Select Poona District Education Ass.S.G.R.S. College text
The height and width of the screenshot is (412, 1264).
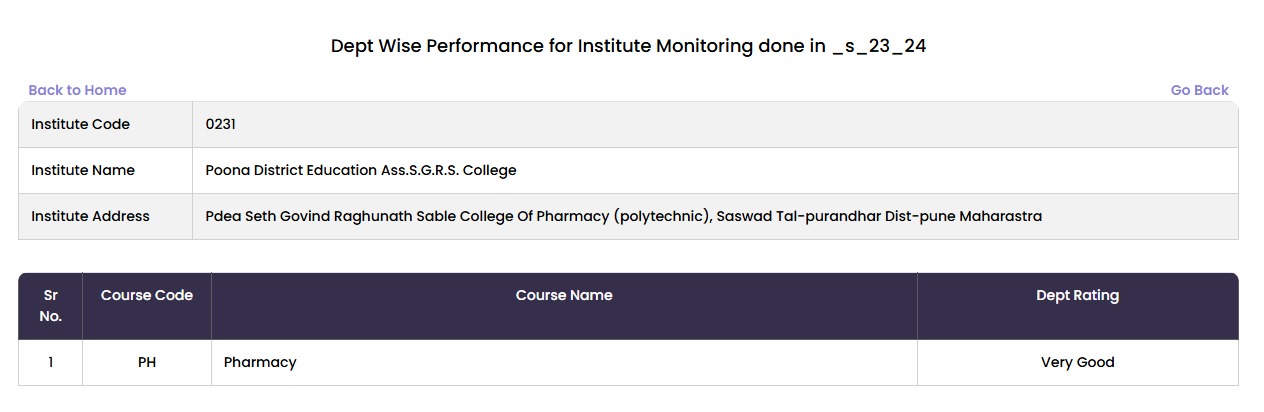click(x=361, y=171)
